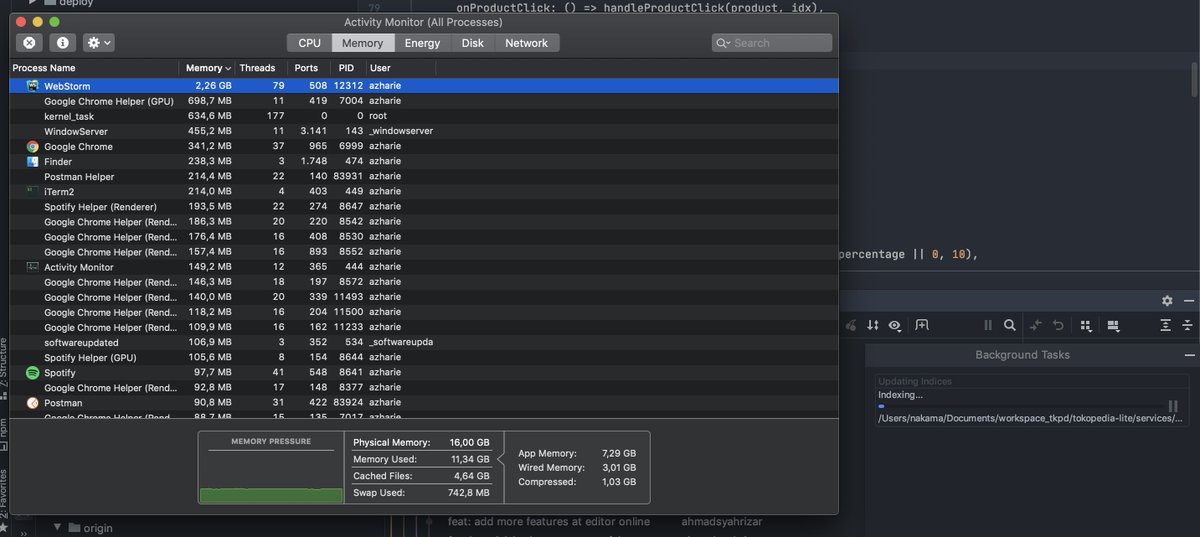Image resolution: width=1200 pixels, height=537 pixels.
Task: Click the Cached Files 4,64 GB value
Action: tap(471, 476)
